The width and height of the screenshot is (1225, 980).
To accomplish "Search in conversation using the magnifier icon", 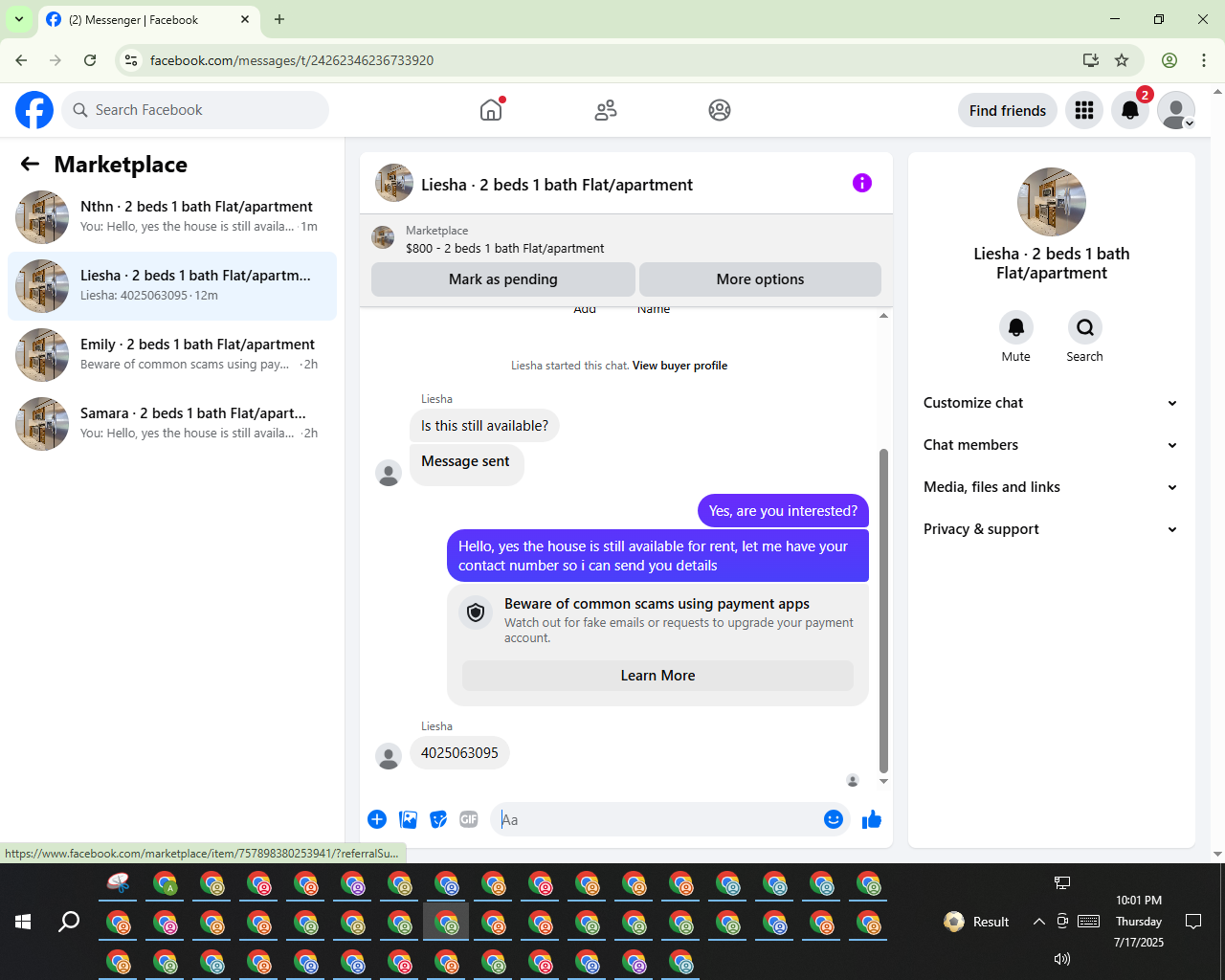I will pyautogui.click(x=1085, y=327).
